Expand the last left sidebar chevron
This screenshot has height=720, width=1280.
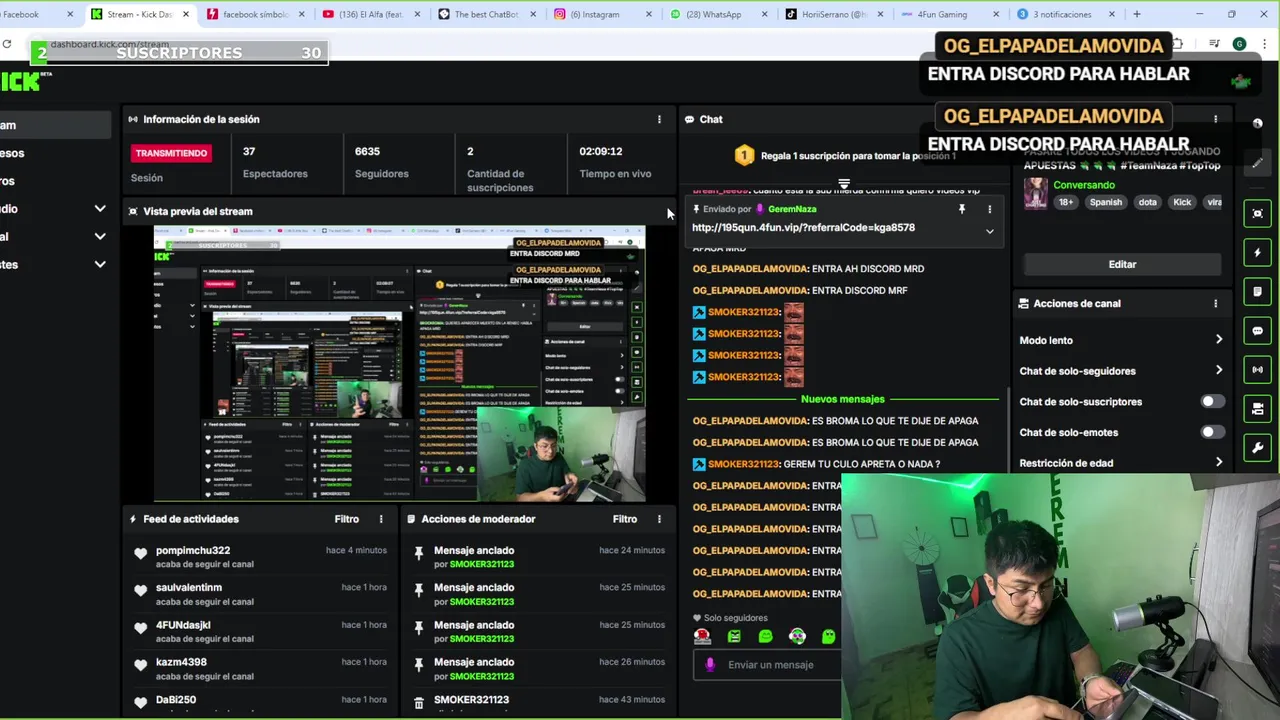click(100, 264)
